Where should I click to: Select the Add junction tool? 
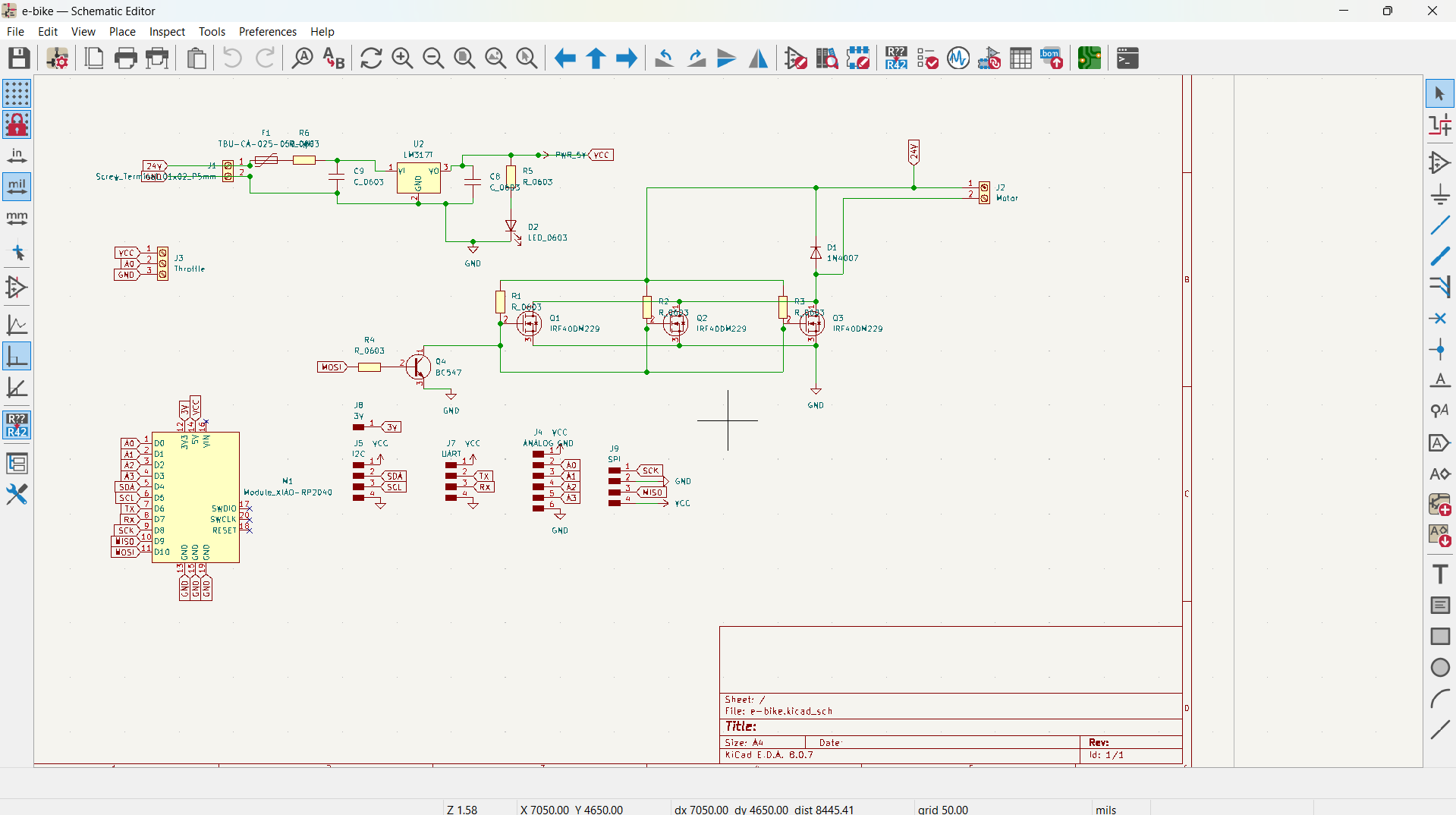(x=1439, y=349)
